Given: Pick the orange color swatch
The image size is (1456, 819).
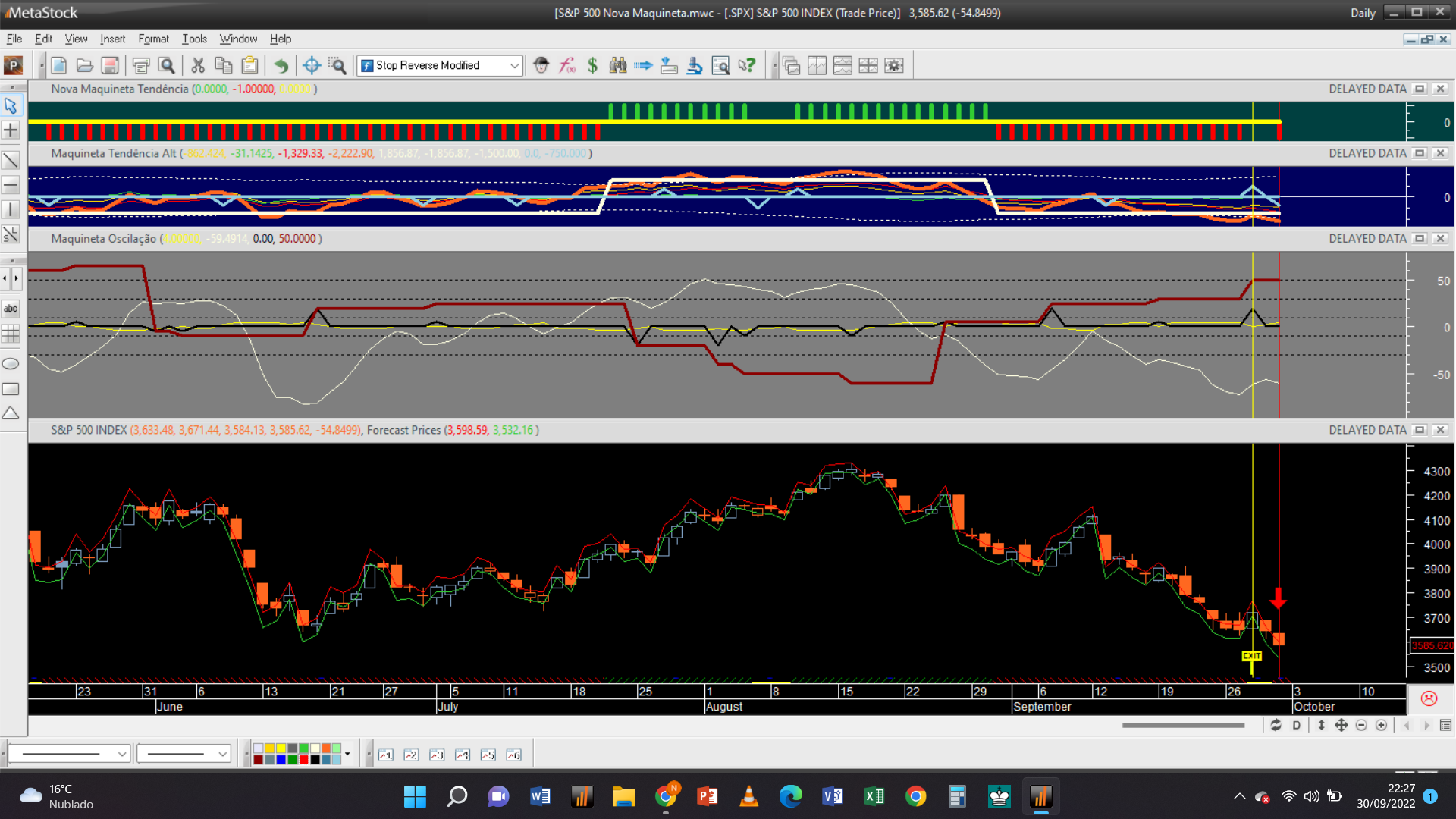Looking at the screenshot, I should pyautogui.click(x=326, y=748).
